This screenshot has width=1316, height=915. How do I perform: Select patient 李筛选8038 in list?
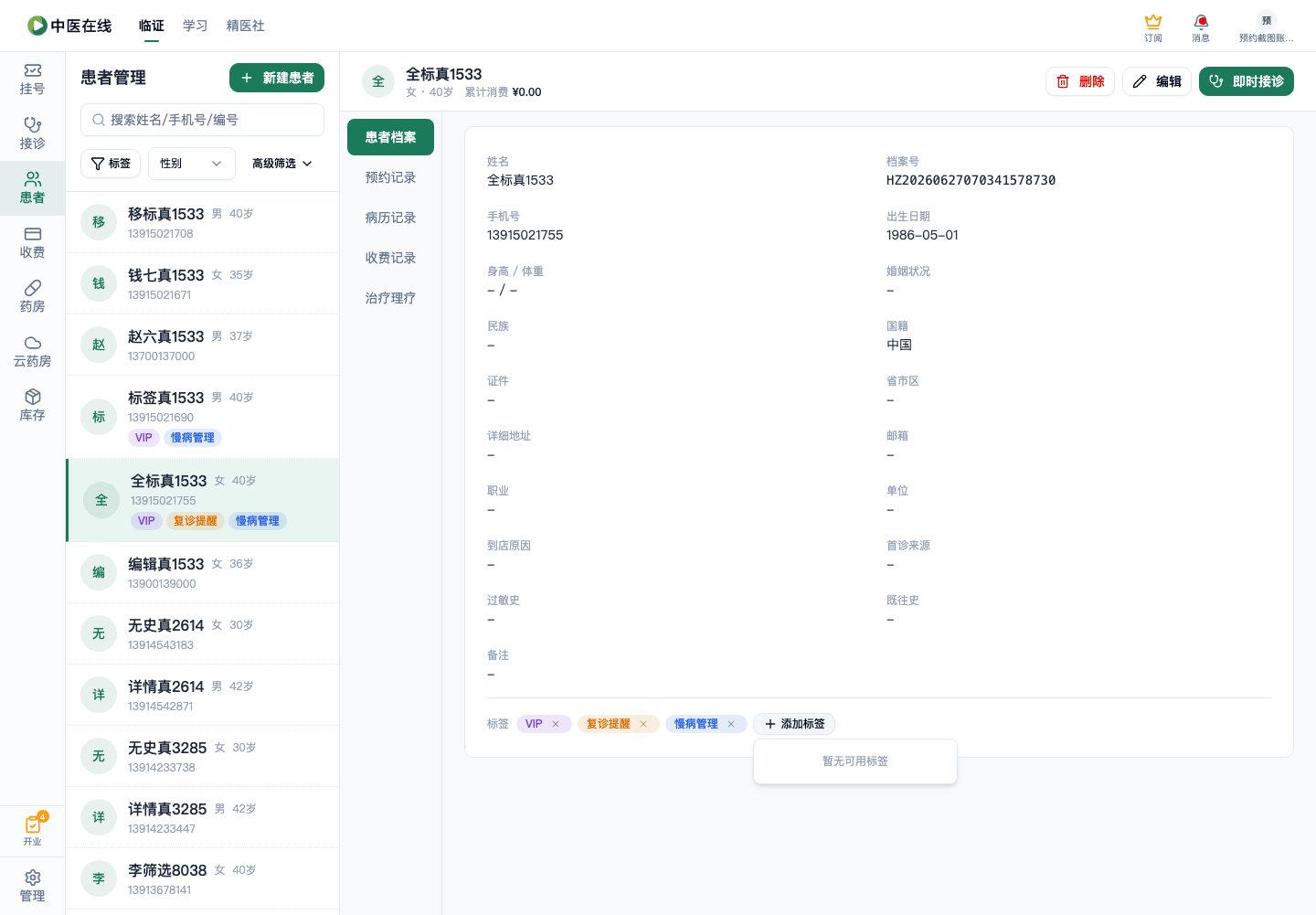(x=203, y=878)
